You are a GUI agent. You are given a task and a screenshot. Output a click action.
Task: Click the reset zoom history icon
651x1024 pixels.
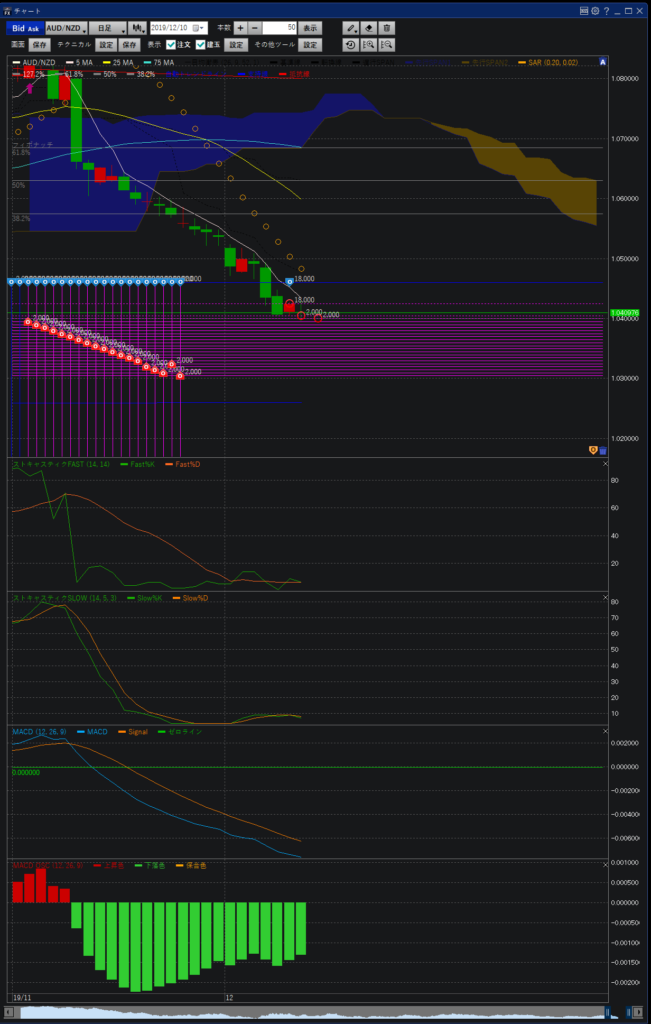pyautogui.click(x=351, y=45)
